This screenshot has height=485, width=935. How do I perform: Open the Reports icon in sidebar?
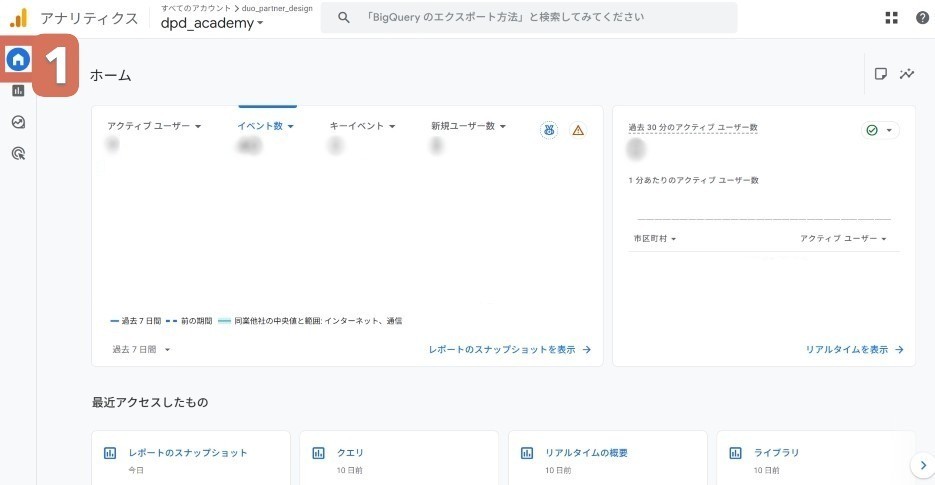pyautogui.click(x=18, y=91)
